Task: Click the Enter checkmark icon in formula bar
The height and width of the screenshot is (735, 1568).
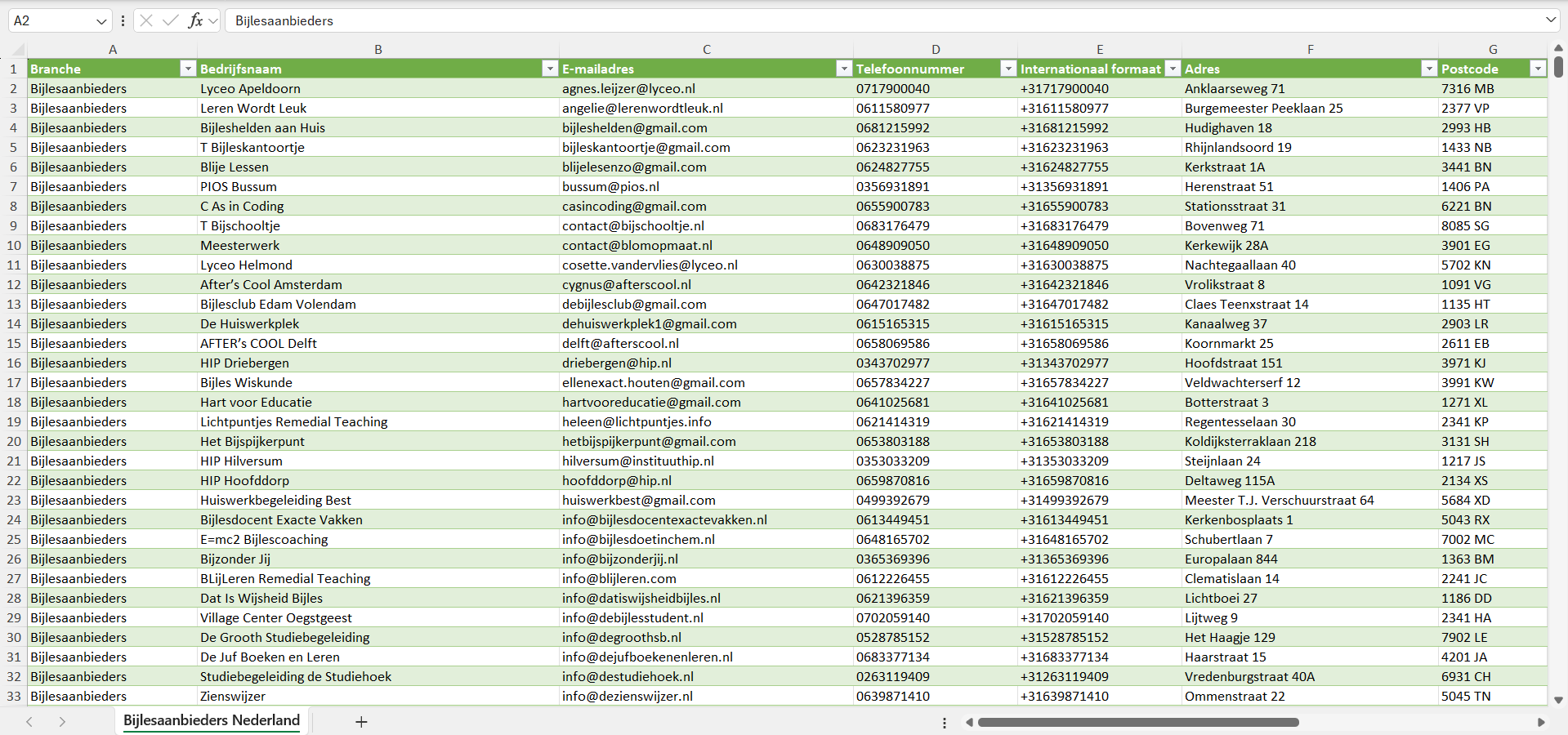Action: (170, 20)
